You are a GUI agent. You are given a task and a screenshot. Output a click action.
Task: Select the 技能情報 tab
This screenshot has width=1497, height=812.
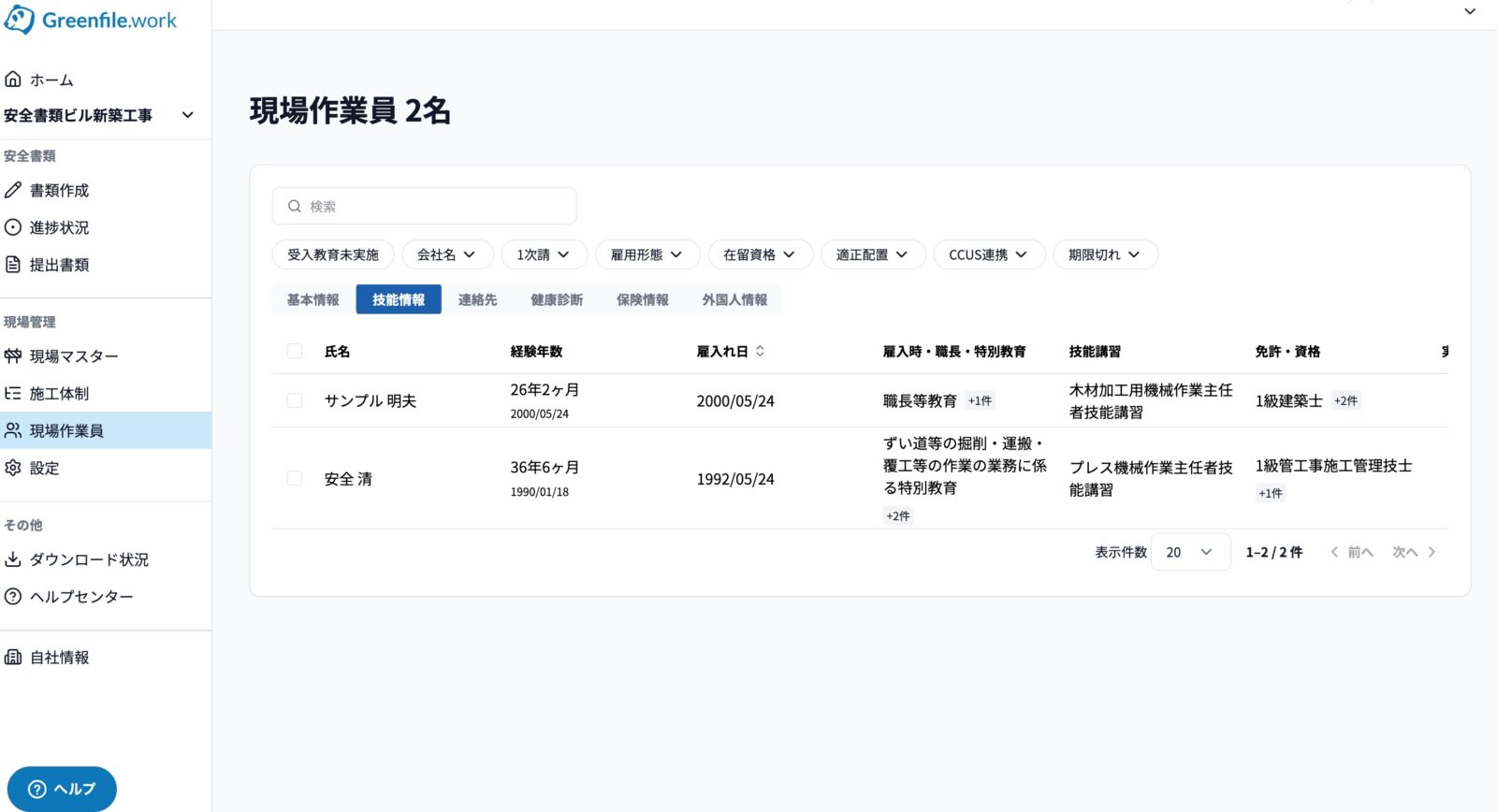pyautogui.click(x=399, y=299)
